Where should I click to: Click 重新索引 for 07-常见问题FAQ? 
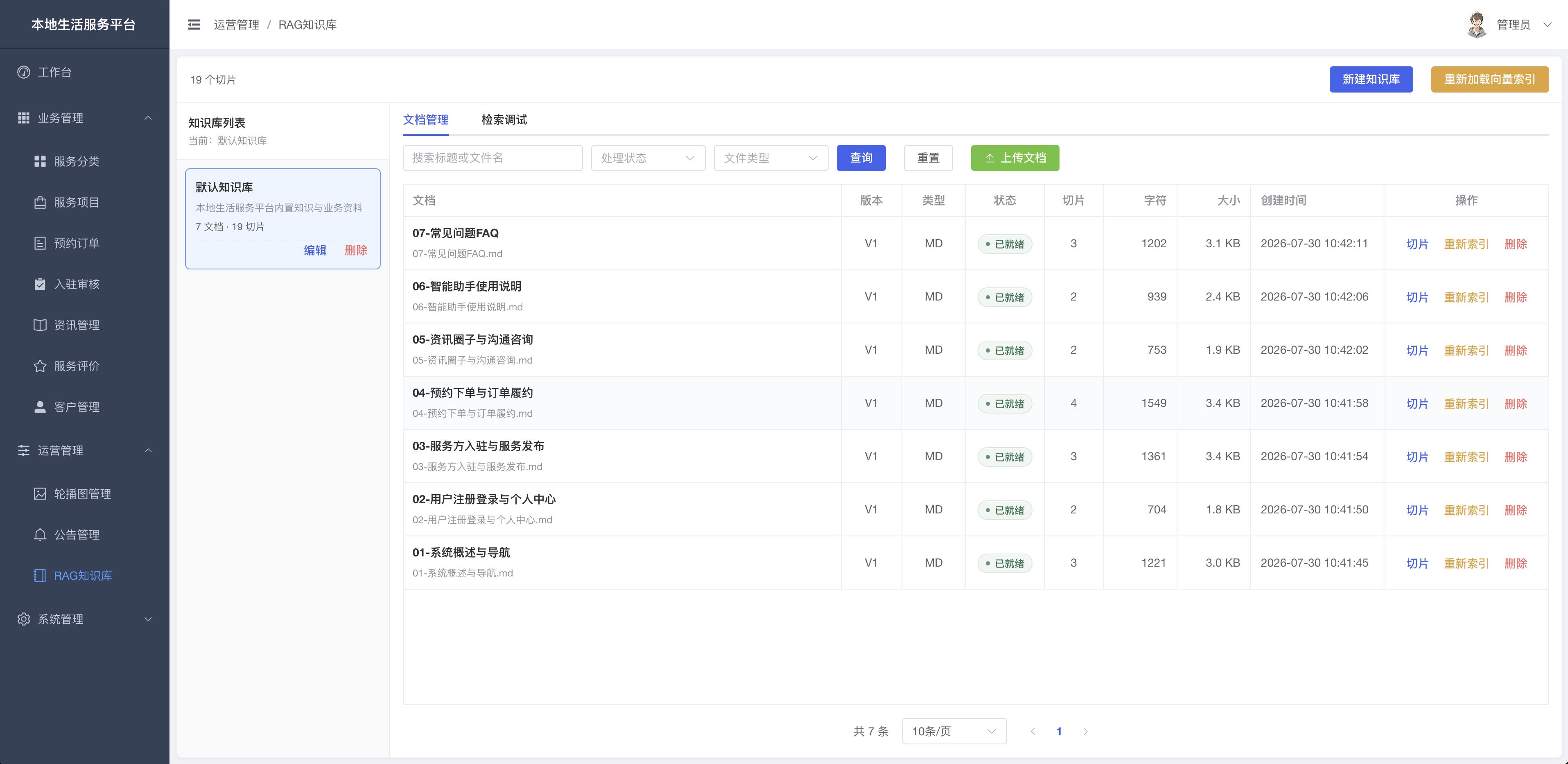(1466, 244)
